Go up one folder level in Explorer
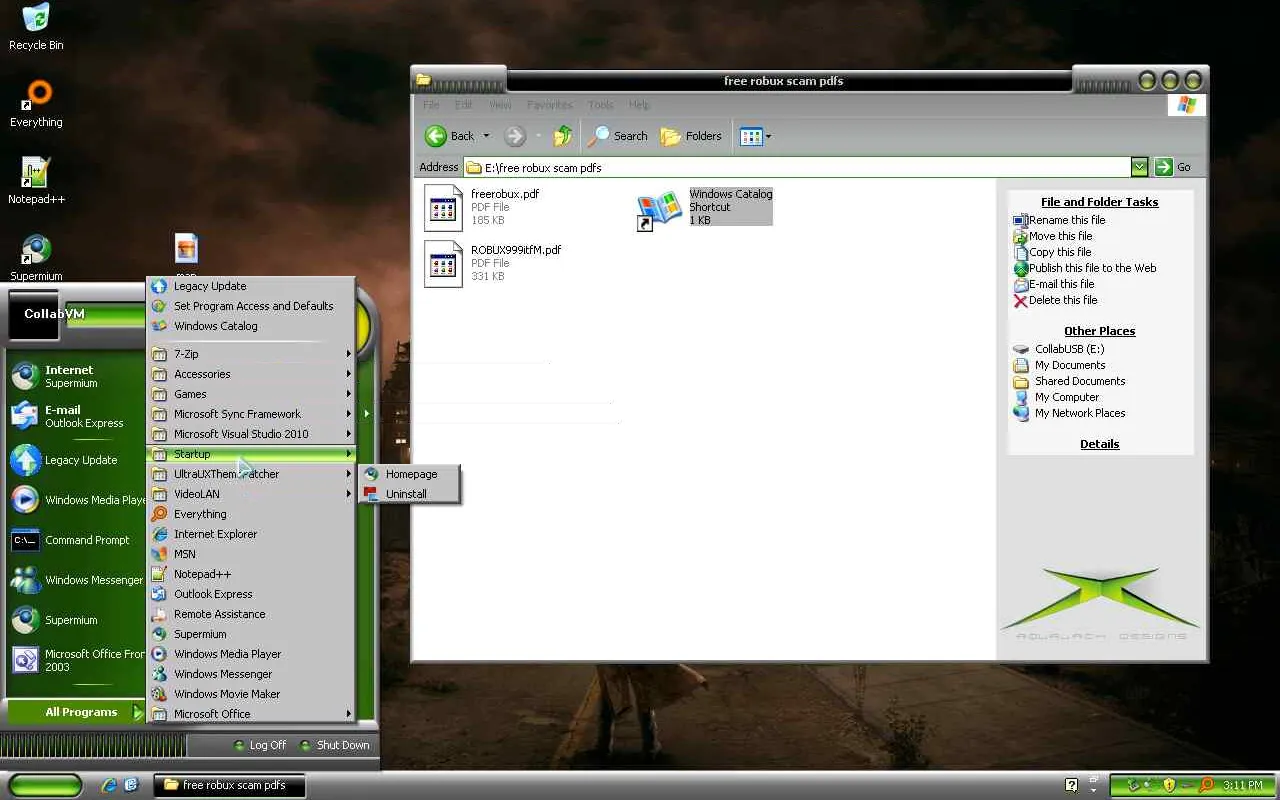 pos(563,136)
